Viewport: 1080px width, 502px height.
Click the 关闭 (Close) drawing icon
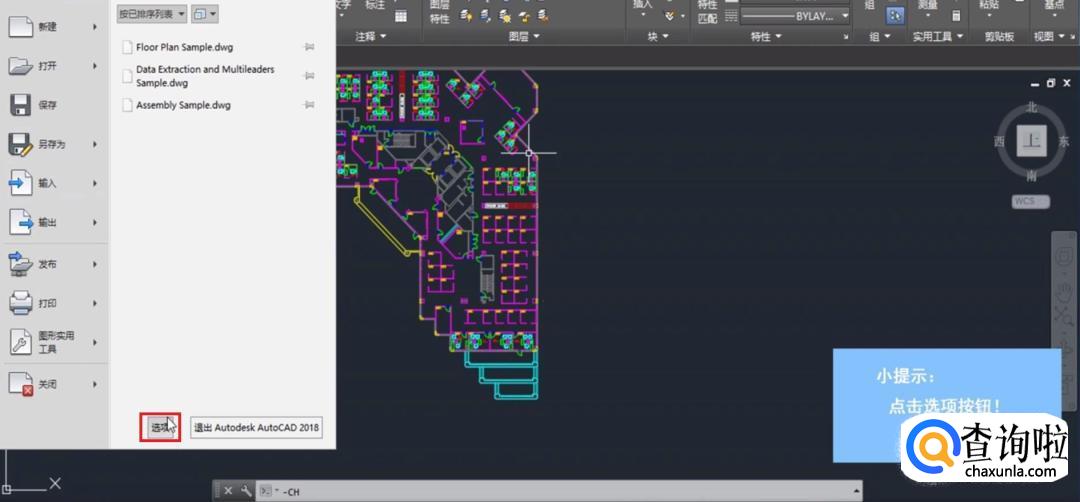click(21, 384)
